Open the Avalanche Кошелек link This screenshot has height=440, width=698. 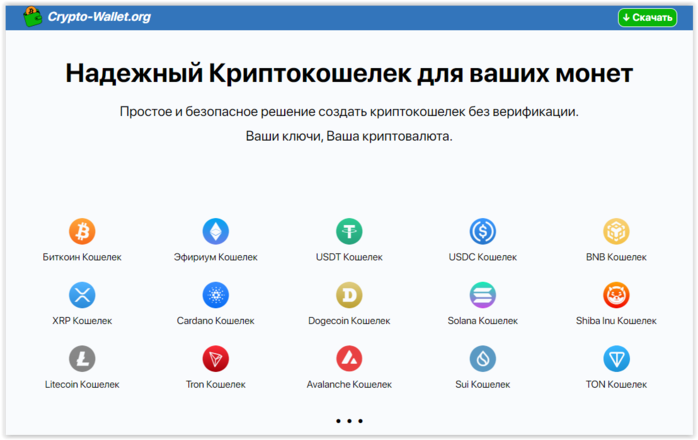tap(349, 384)
